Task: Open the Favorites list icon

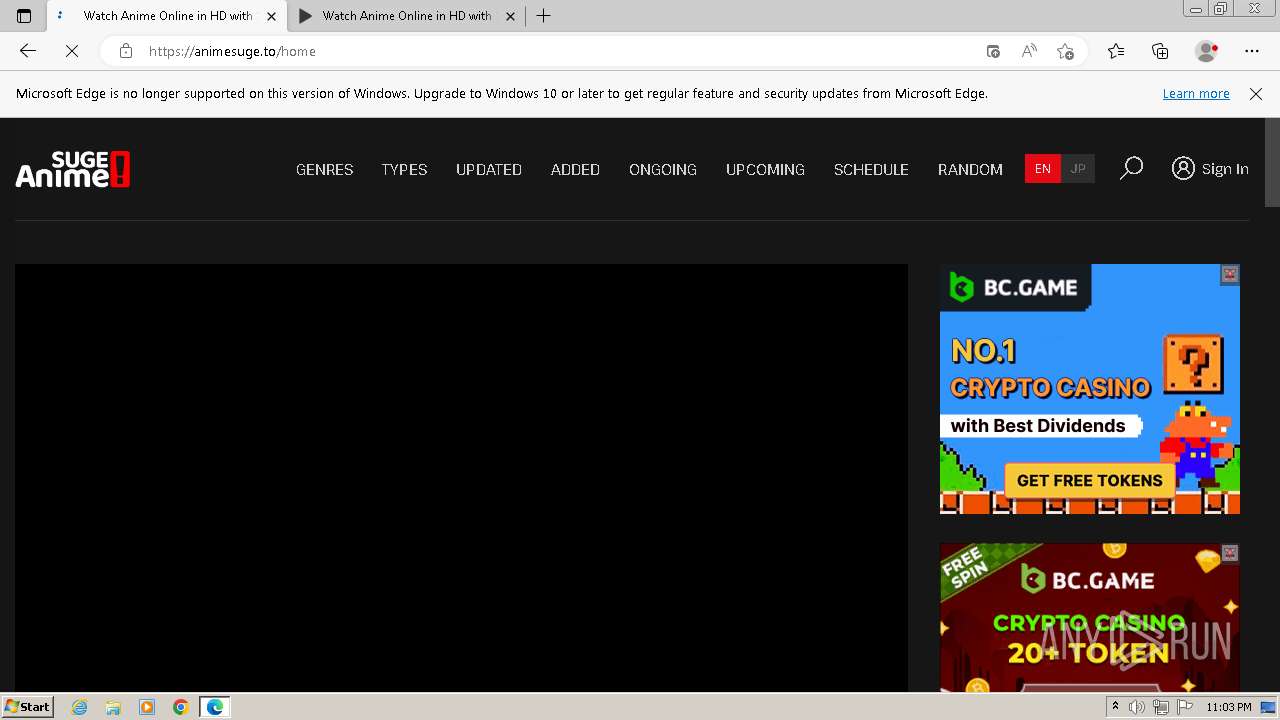Action: [1116, 51]
